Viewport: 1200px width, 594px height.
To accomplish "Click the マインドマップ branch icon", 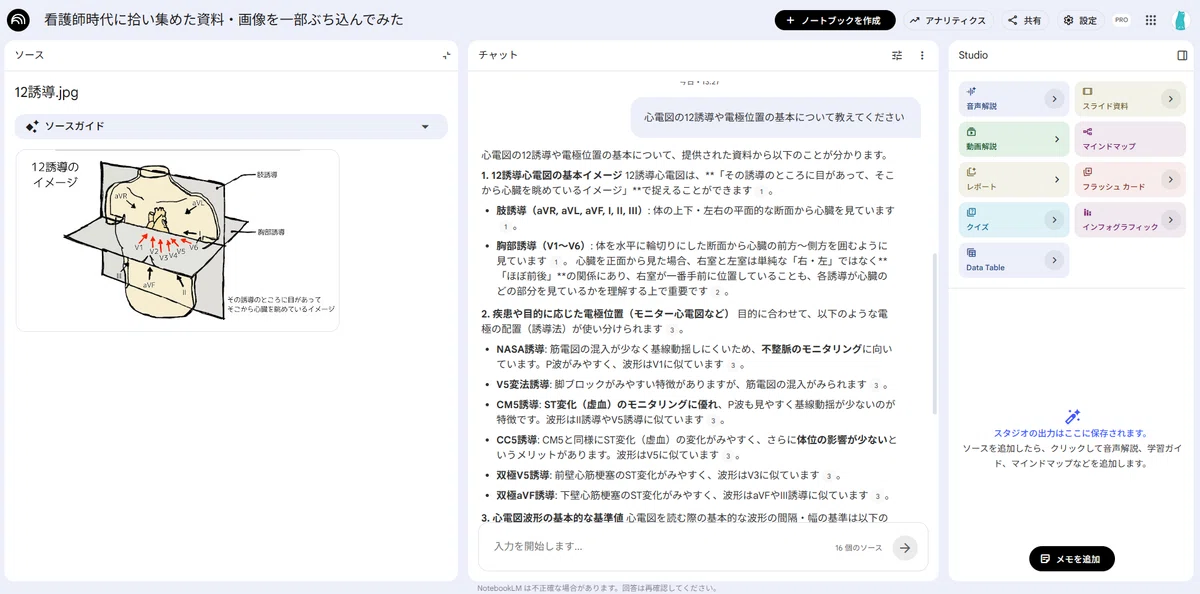I will tap(1088, 131).
